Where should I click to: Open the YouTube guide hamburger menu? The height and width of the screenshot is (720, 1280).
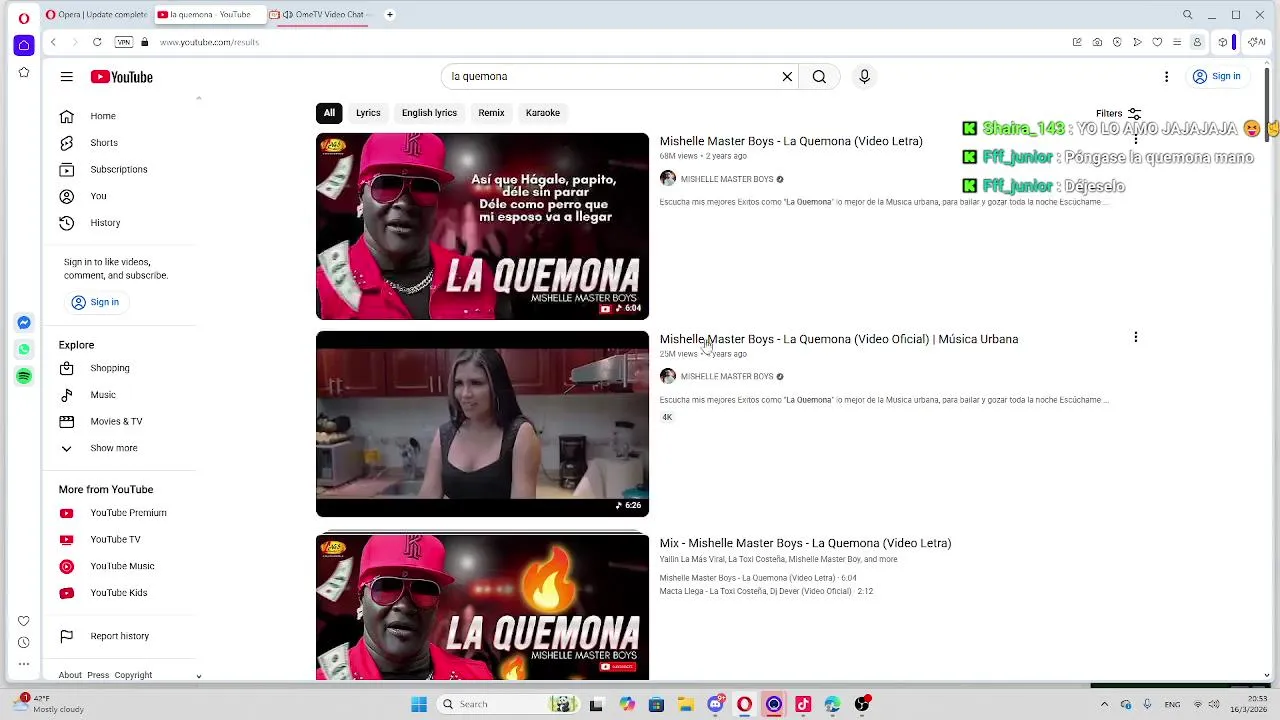[66, 77]
